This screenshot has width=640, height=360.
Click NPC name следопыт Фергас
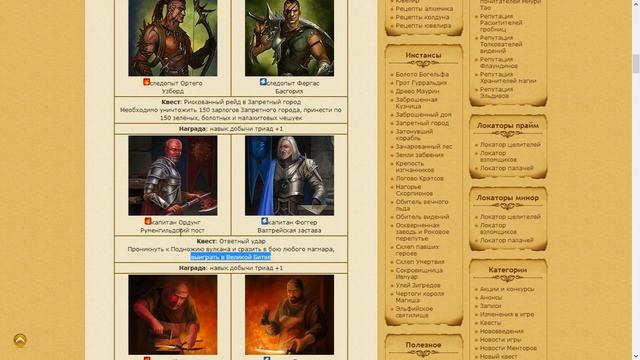coord(293,83)
